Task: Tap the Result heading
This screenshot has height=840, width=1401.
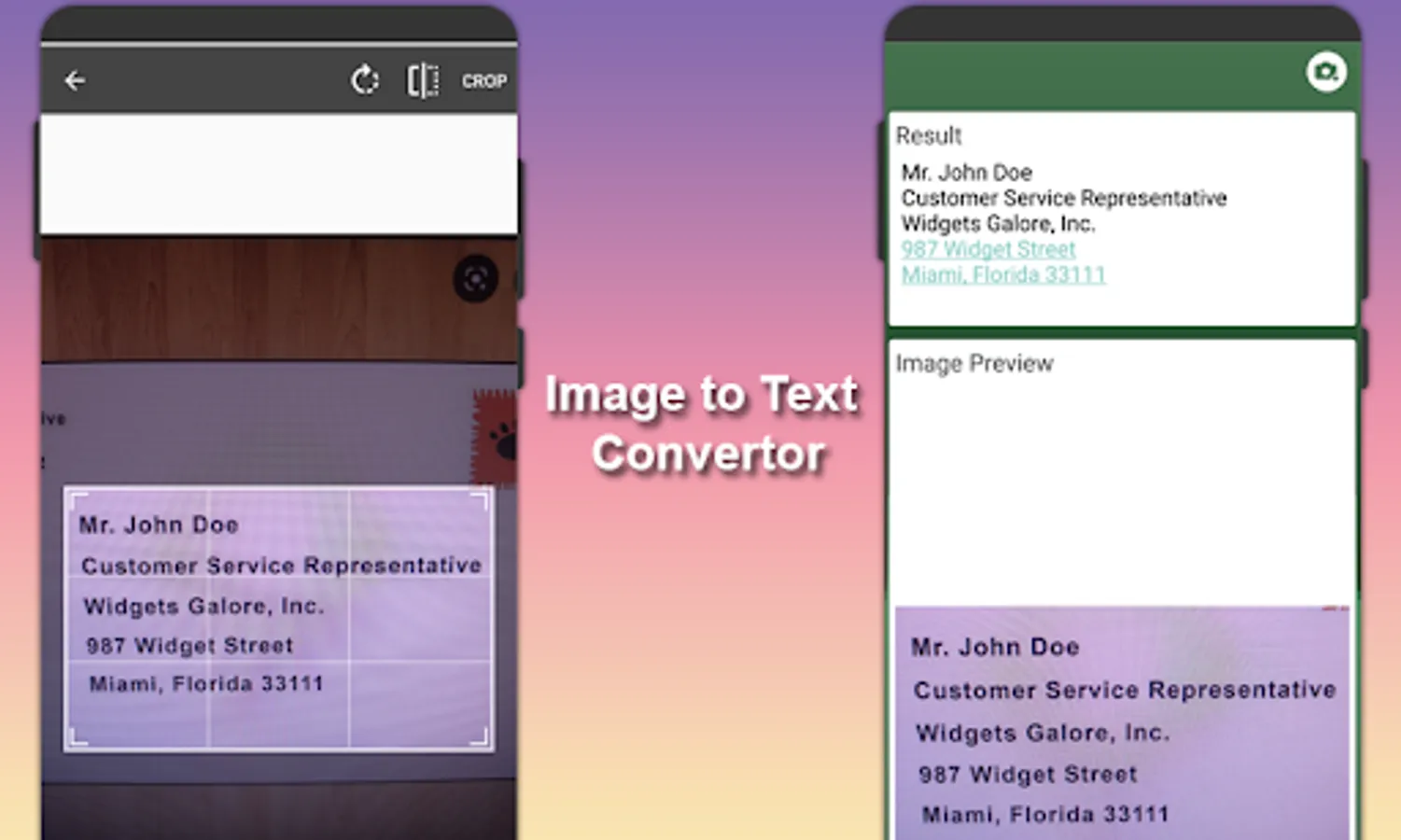Action: click(x=929, y=136)
